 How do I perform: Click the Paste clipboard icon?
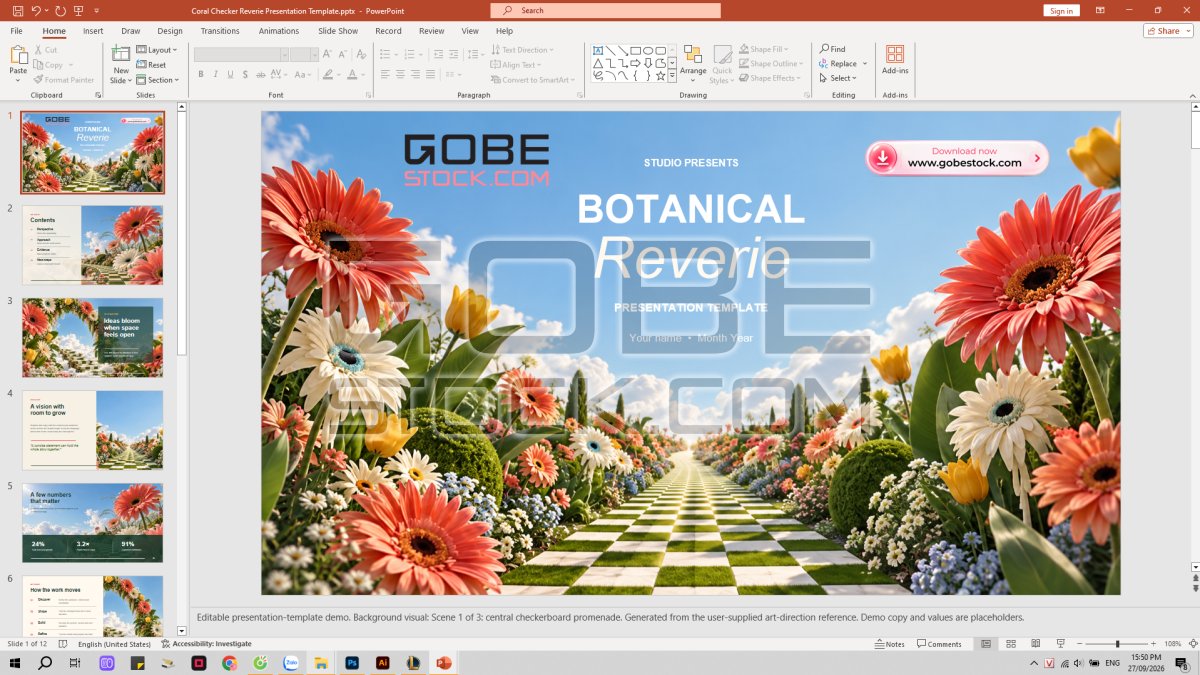tap(18, 55)
